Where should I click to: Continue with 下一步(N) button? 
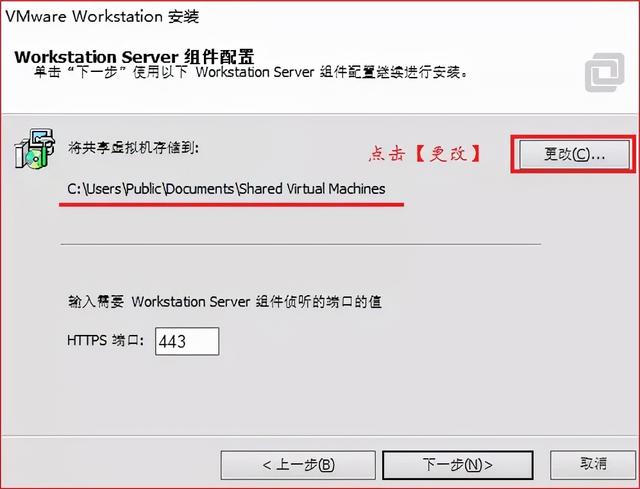(458, 465)
